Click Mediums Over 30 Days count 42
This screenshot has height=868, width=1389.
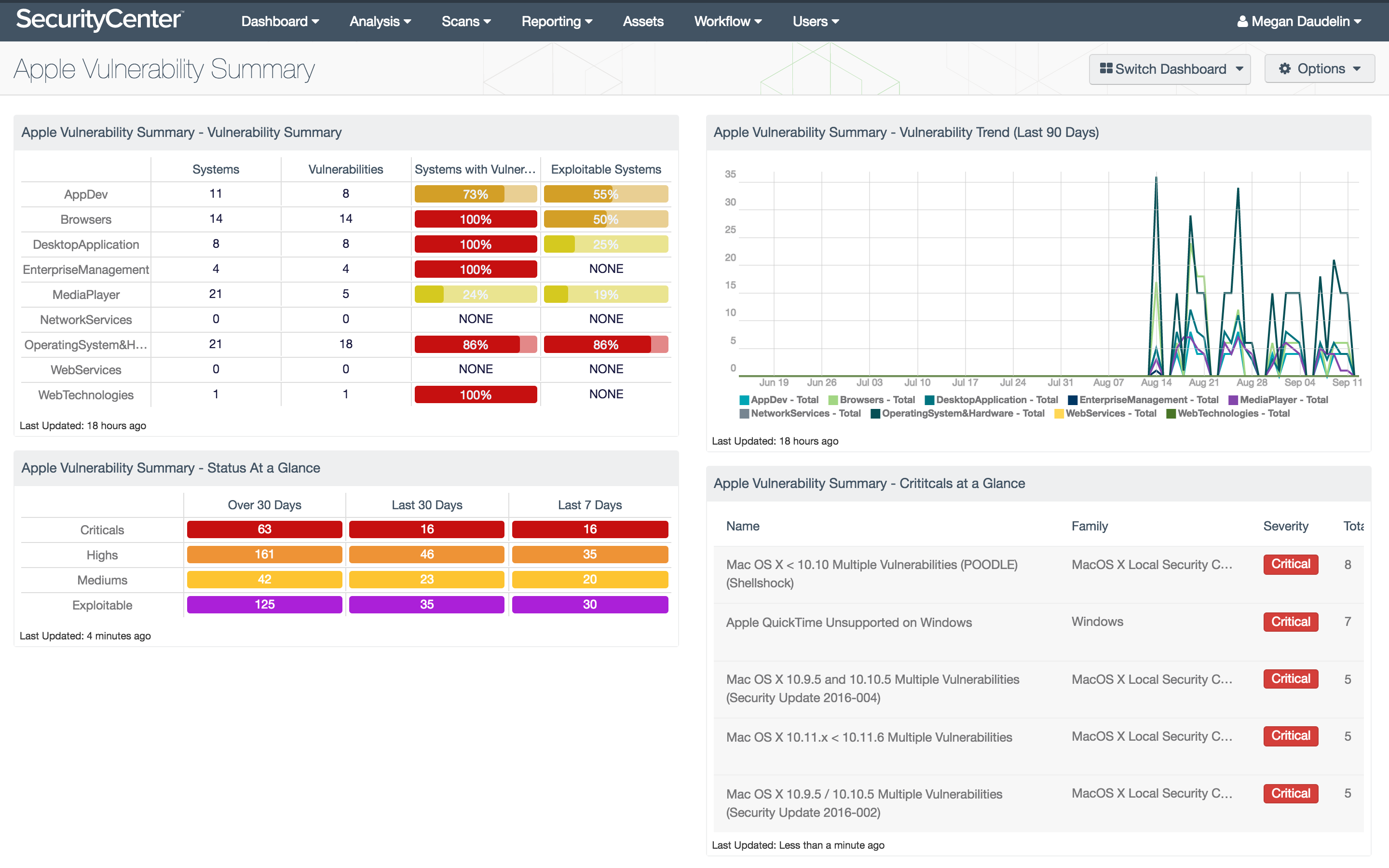[265, 580]
